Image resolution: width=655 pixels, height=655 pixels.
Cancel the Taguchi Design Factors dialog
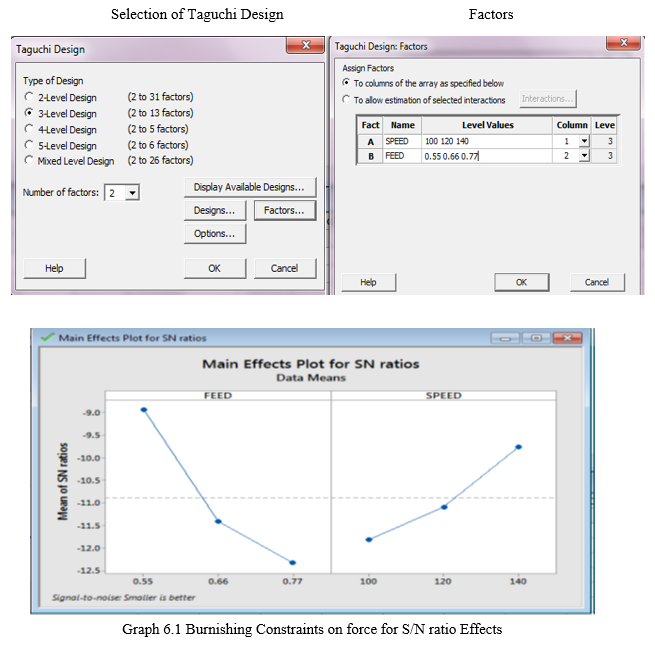coord(596,282)
